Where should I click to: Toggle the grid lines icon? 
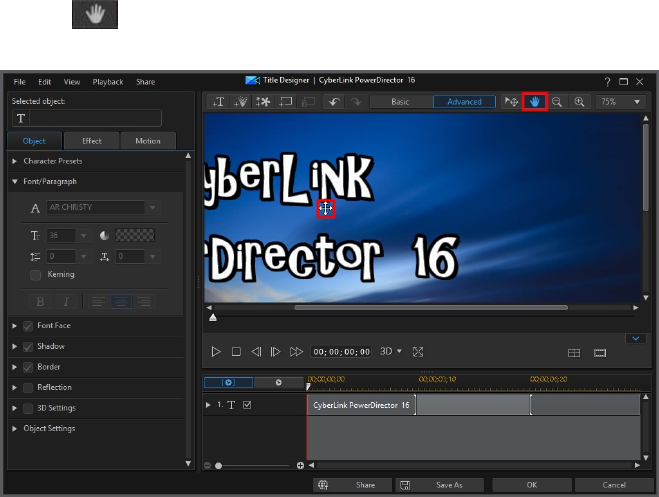(574, 353)
